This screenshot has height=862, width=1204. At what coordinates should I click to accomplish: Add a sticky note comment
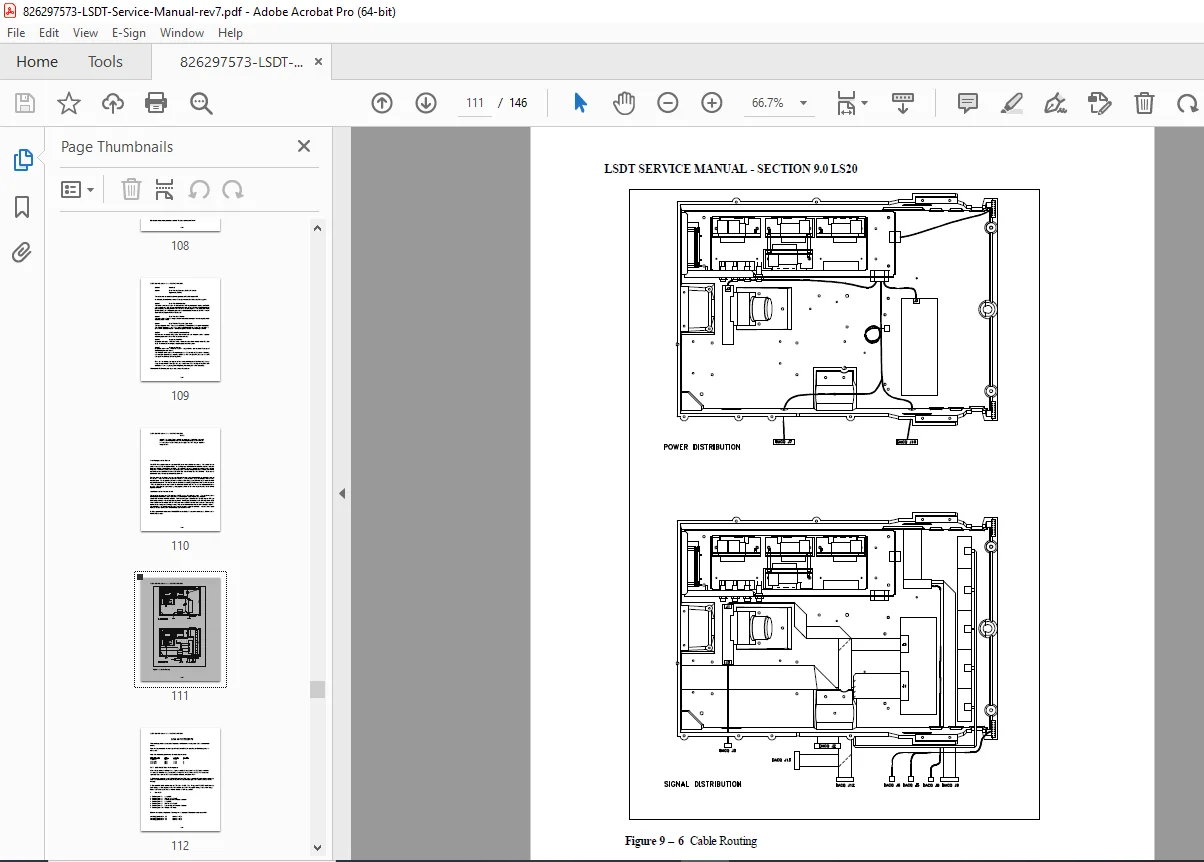pos(967,103)
